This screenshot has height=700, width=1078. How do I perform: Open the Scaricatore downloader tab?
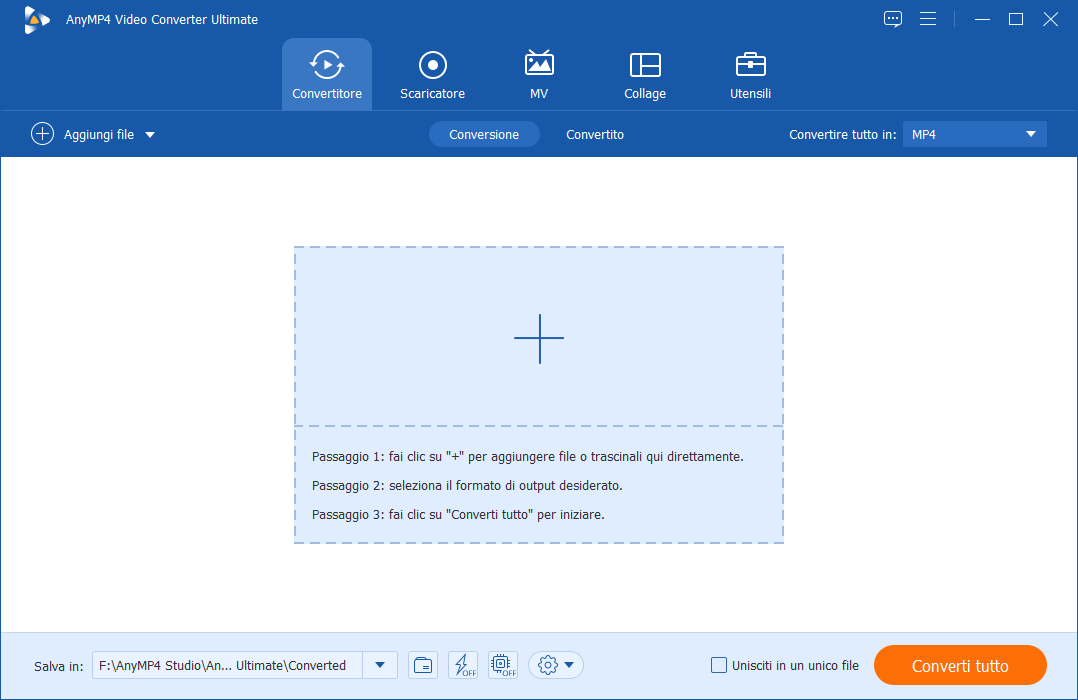coord(432,75)
